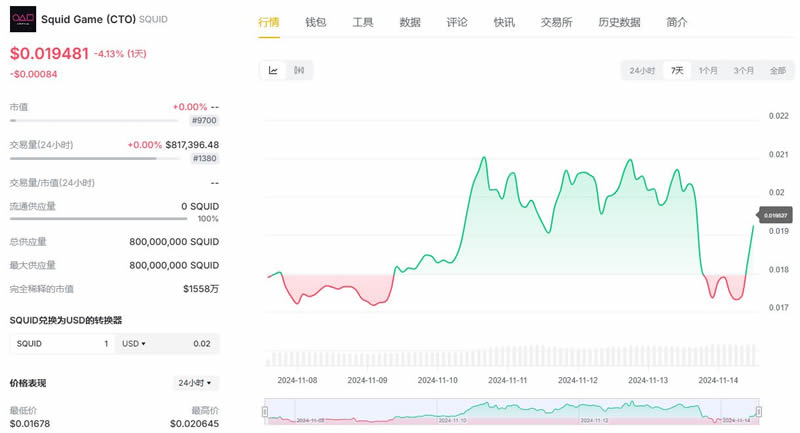Click the volume rank #1380 badge
Viewport: 800px width, 433px height.
pos(205,158)
